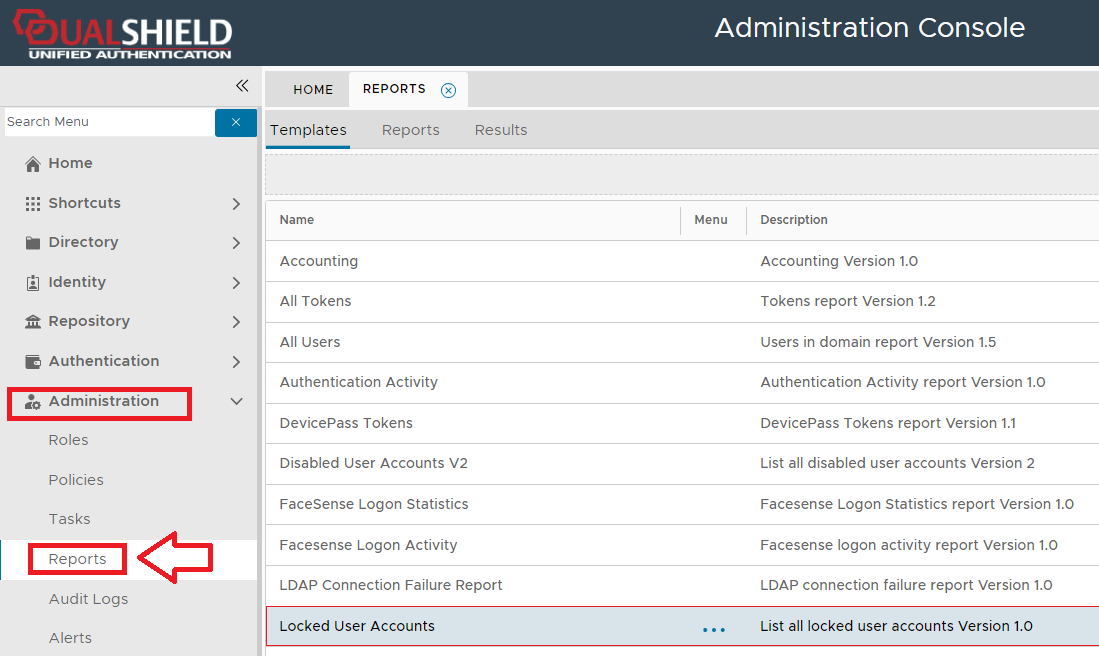Click in the Search Menu field
The width and height of the screenshot is (1099, 656).
pos(108,122)
